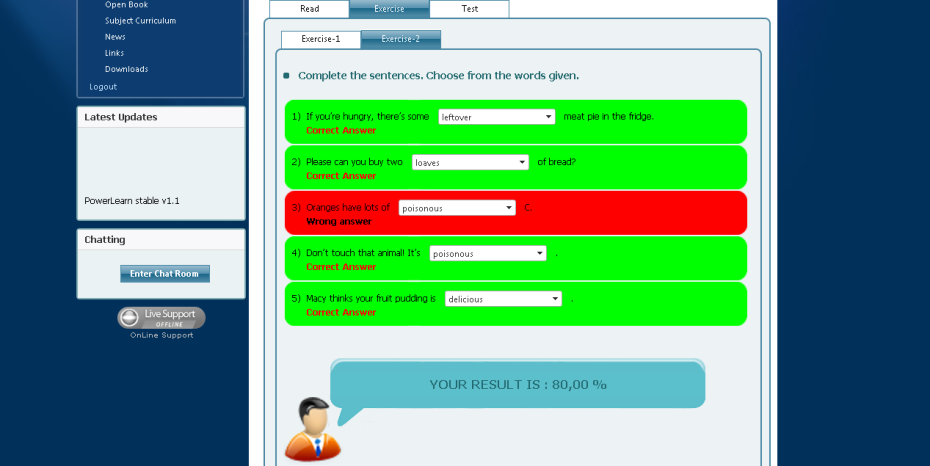This screenshot has height=466, width=930.
Task: Select the Exercise-2 sub-tab
Action: (400, 39)
